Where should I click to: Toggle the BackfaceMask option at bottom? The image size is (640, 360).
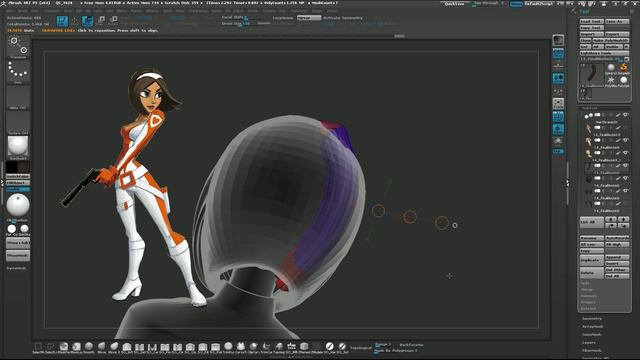point(411,345)
